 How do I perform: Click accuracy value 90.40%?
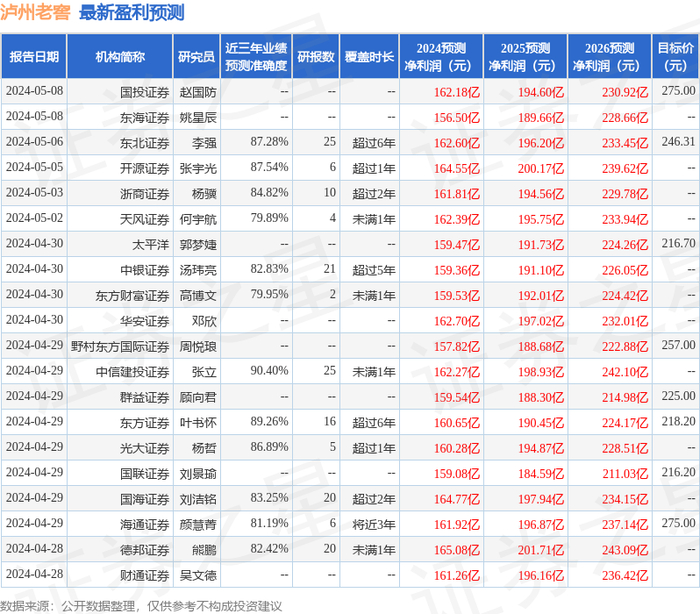269,371
